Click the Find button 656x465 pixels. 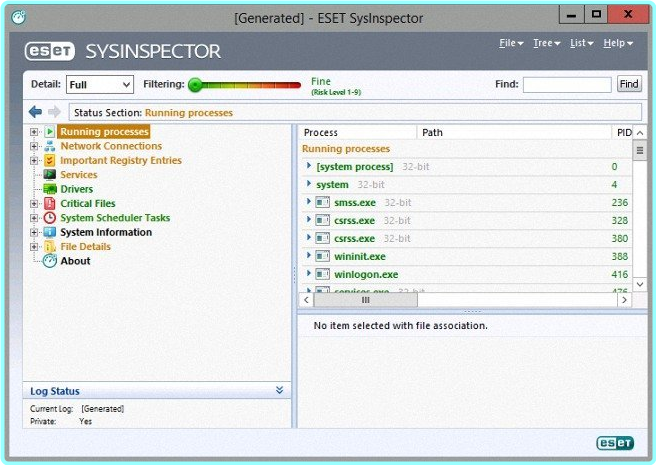(629, 84)
